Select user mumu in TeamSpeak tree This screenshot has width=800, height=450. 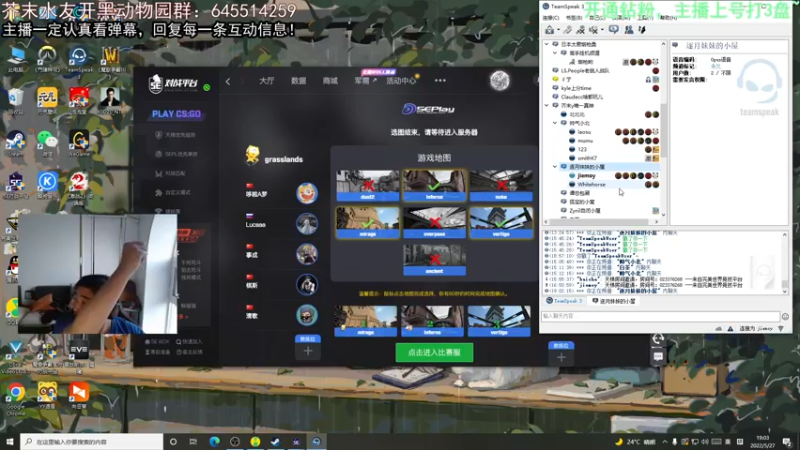pos(585,140)
